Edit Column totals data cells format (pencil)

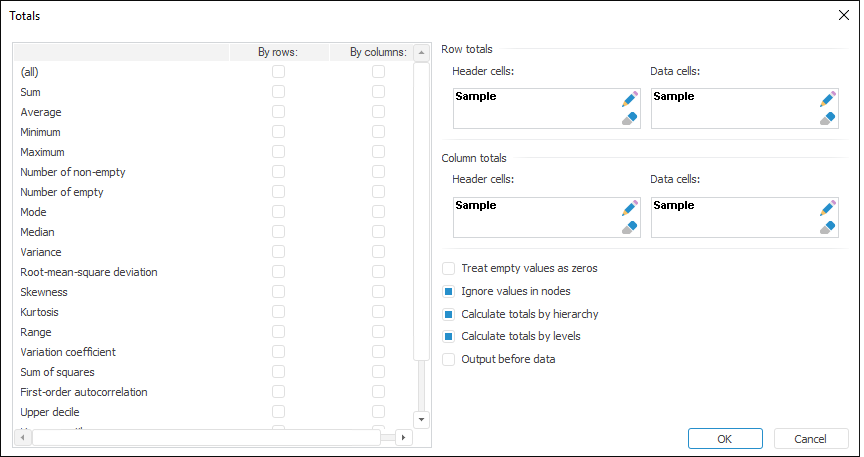(827, 208)
